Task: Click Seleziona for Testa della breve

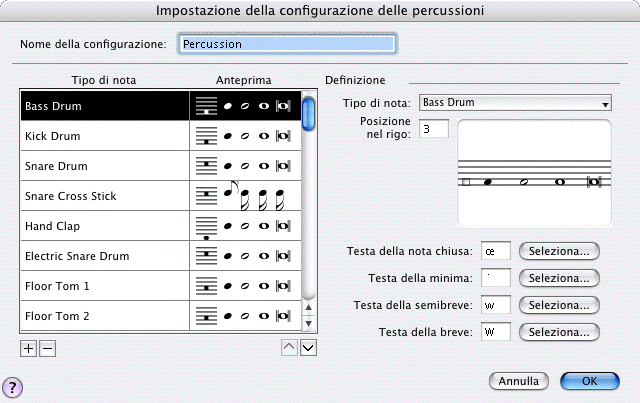Action: [x=558, y=331]
